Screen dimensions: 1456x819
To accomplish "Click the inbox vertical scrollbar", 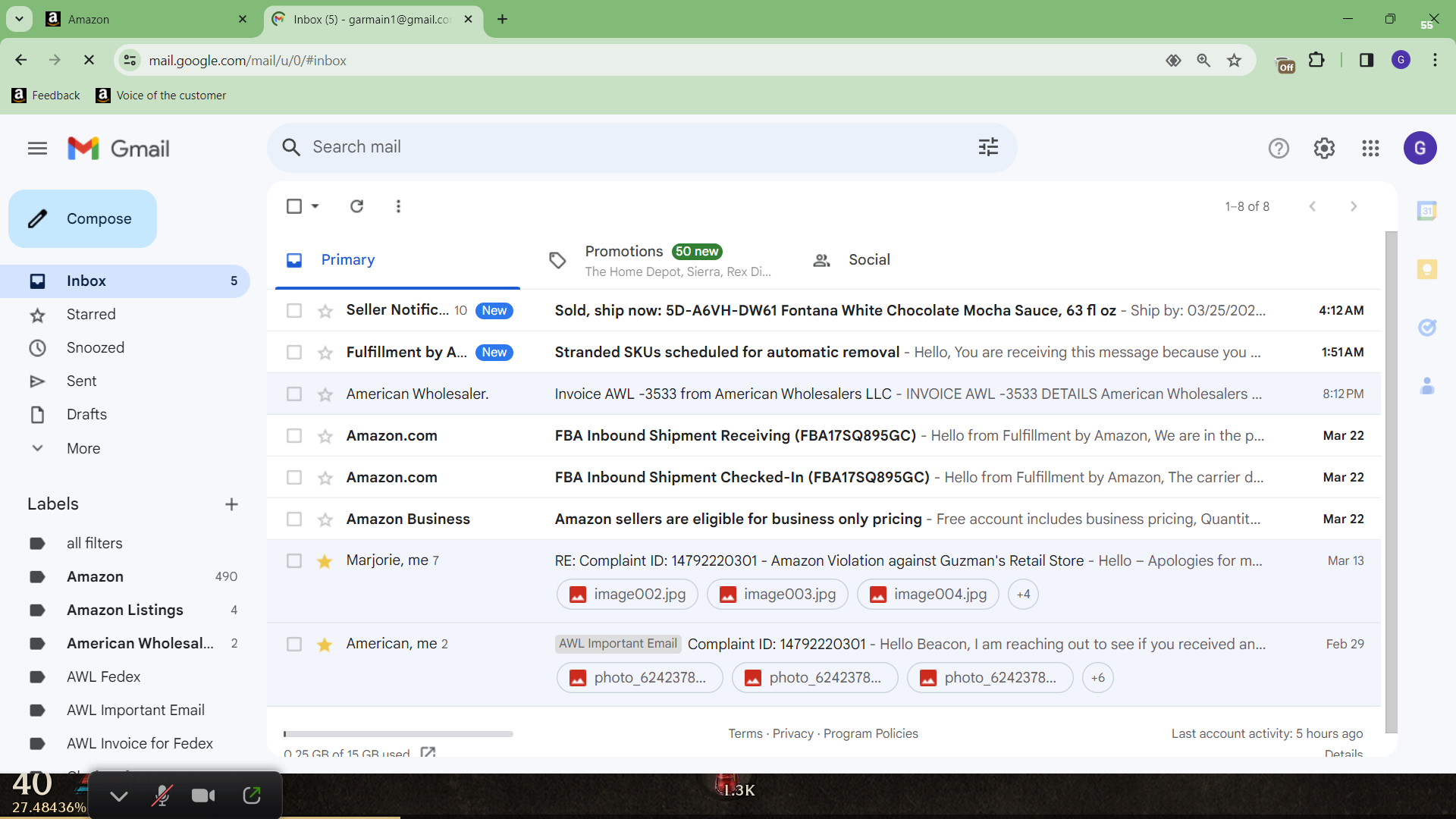I will tap(1390, 482).
